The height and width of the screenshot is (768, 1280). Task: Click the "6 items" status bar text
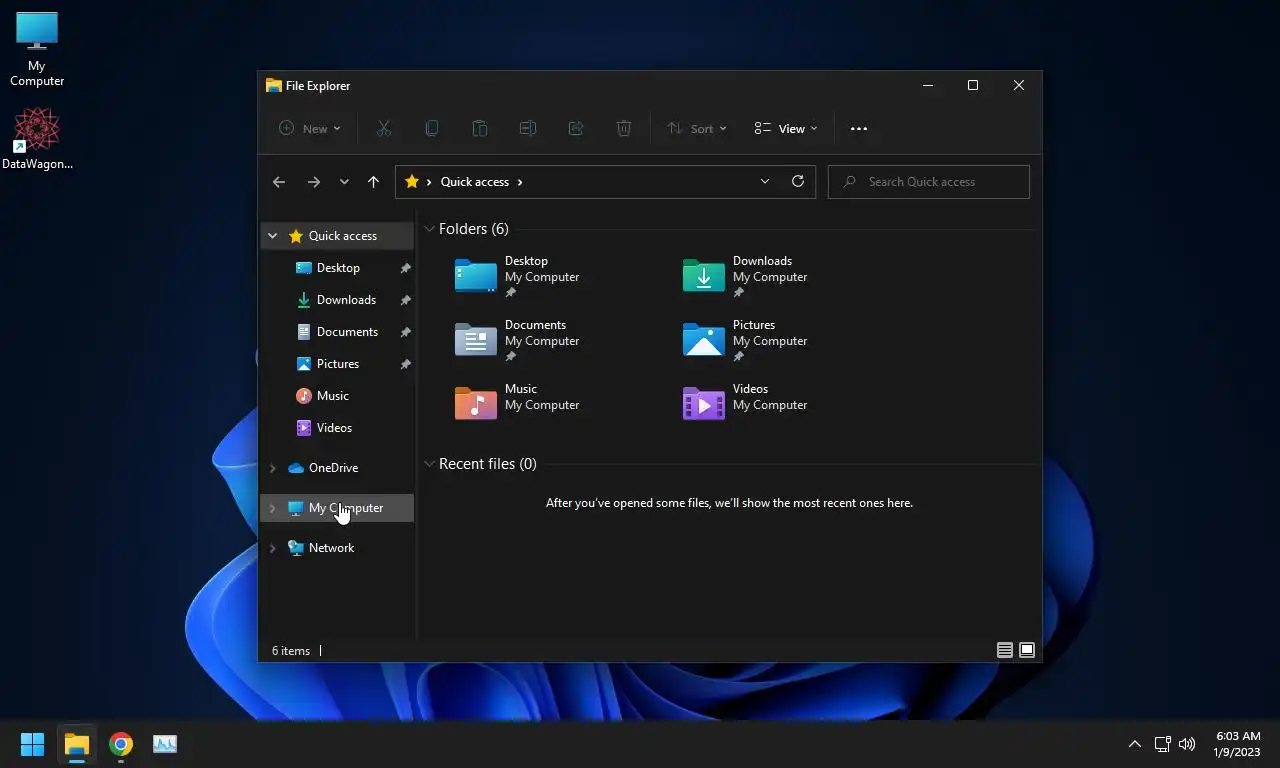[x=291, y=651]
